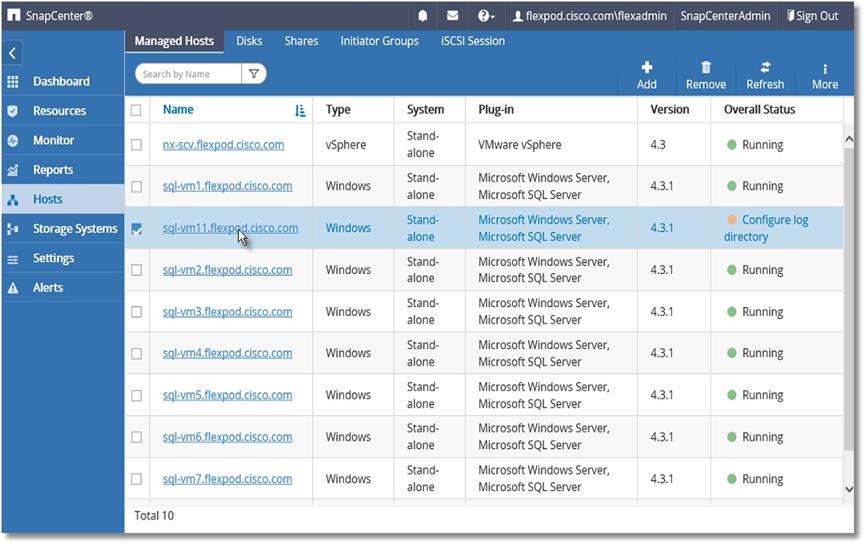Click the VMware vSphere plug-in cell
This screenshot has width=865, height=544.
click(520, 145)
